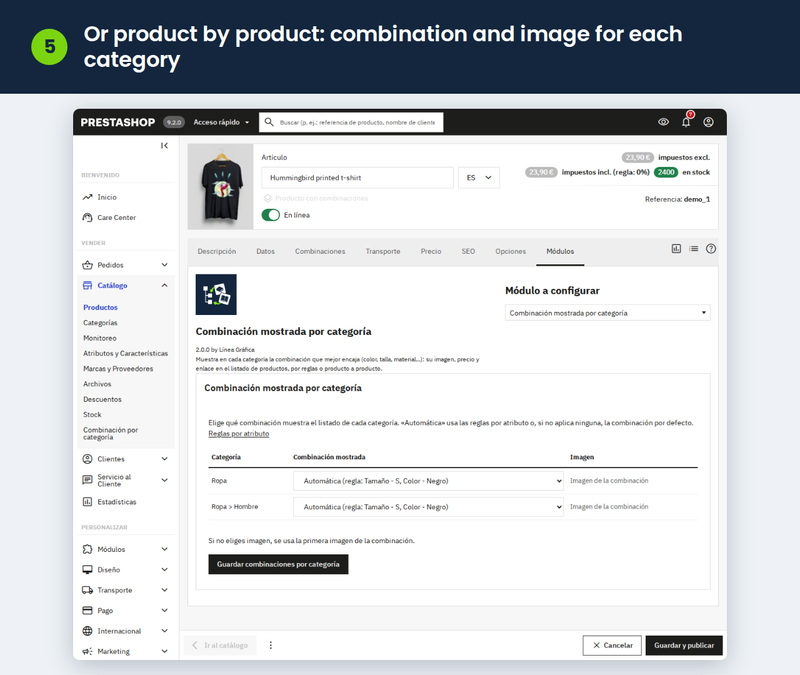The width and height of the screenshot is (800, 675).
Task: Click Estadísticas chart icon
Action: (87, 502)
